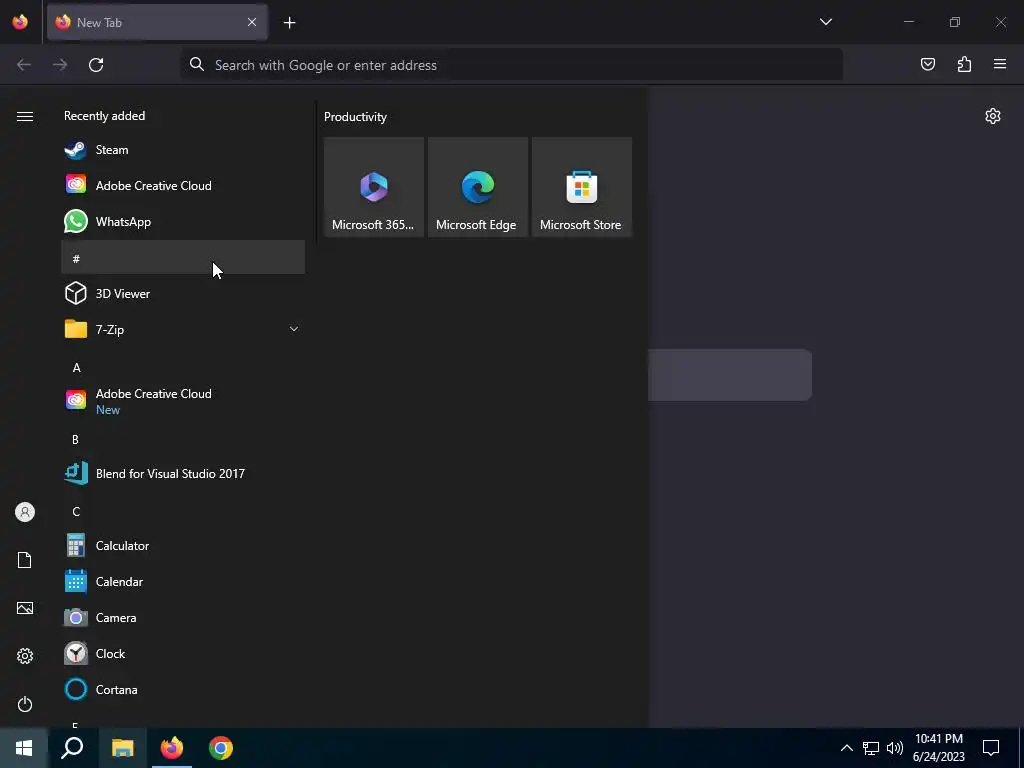Image resolution: width=1024 pixels, height=768 pixels.
Task: Open Adobe Creative Cloud marked New
Action: (x=183, y=401)
